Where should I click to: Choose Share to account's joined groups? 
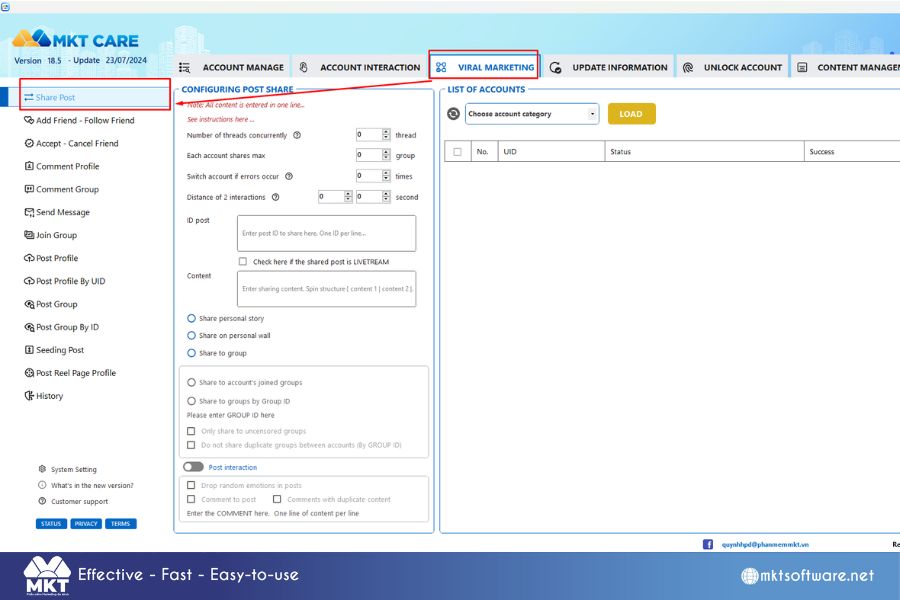point(192,382)
